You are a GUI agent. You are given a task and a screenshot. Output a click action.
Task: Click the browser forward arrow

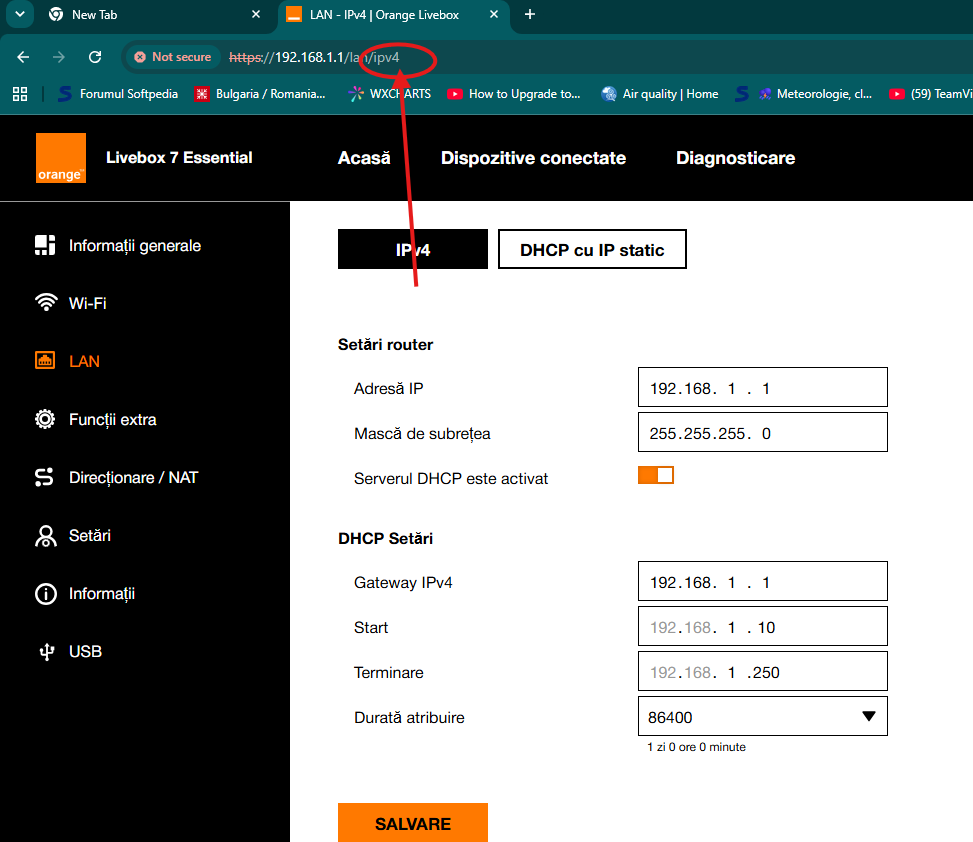(x=59, y=57)
